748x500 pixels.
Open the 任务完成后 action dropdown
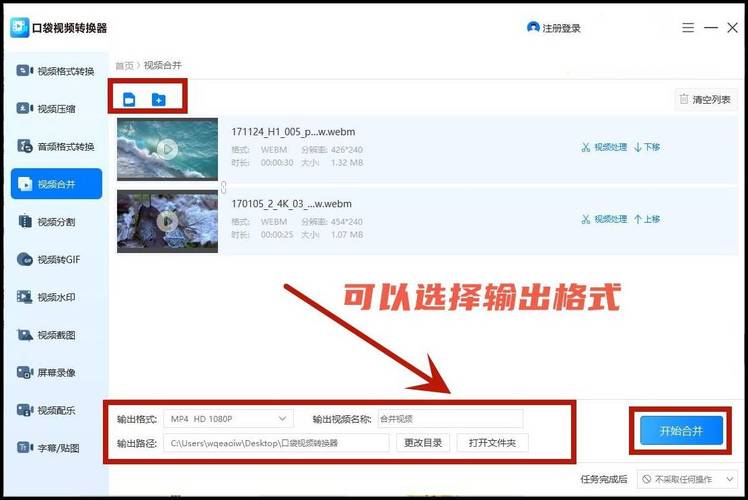tap(687, 479)
